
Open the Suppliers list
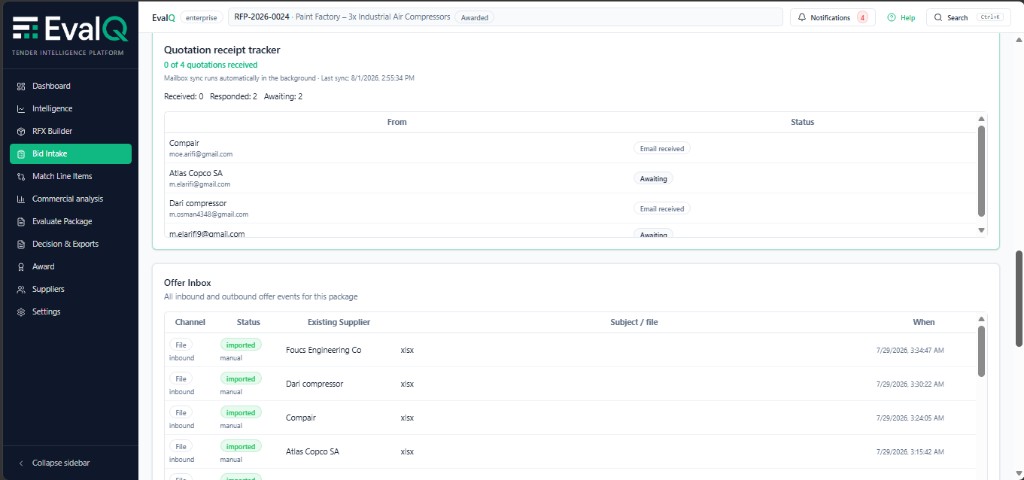coord(70,289)
